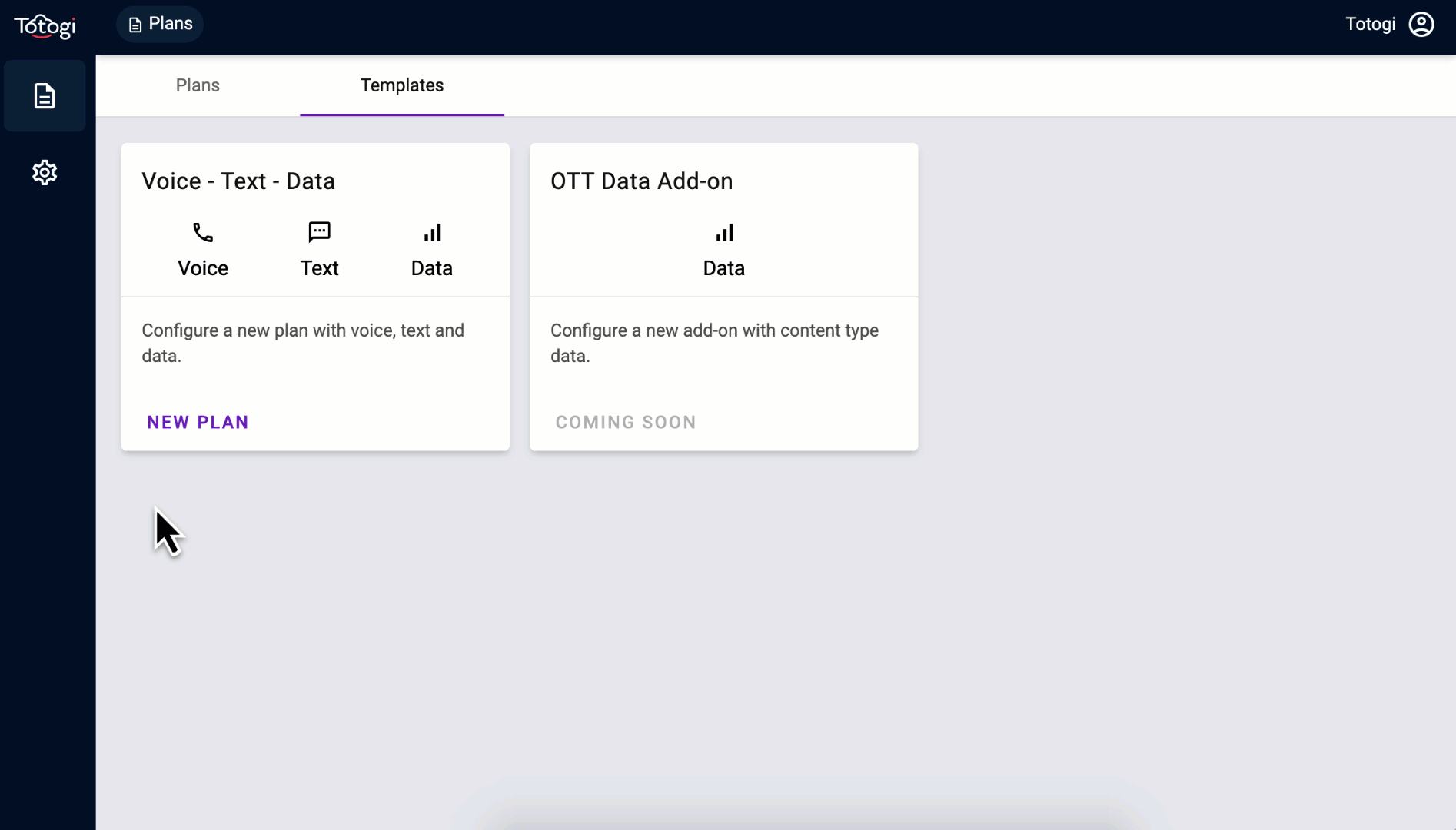Click the Totogi logo
The image size is (1456, 830).
[x=45, y=26]
